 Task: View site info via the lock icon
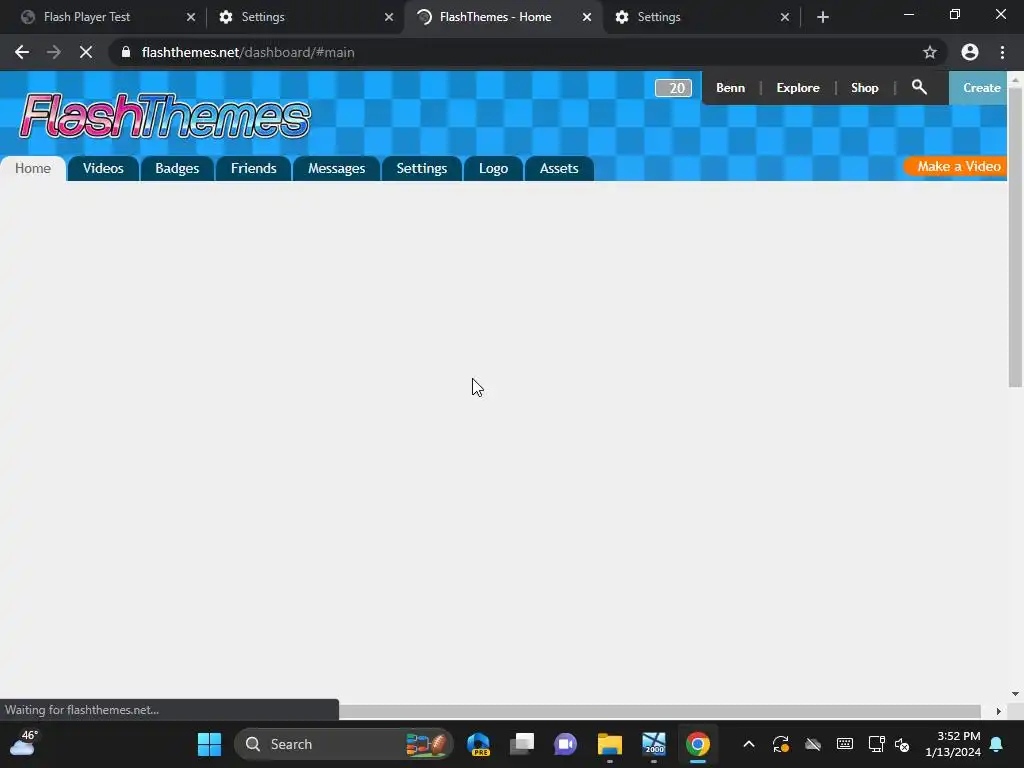click(126, 52)
